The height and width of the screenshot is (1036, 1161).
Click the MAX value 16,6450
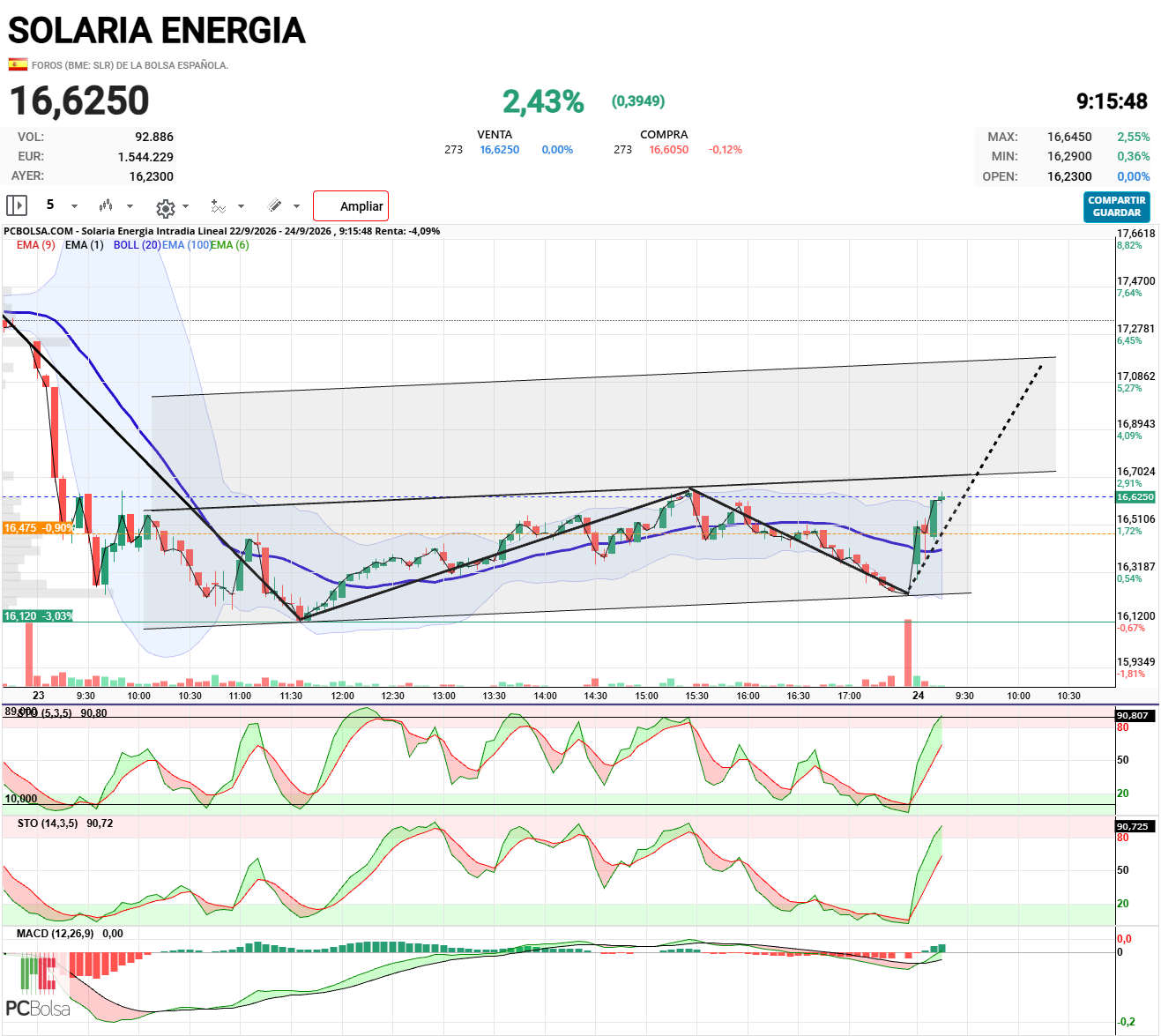(x=1069, y=137)
